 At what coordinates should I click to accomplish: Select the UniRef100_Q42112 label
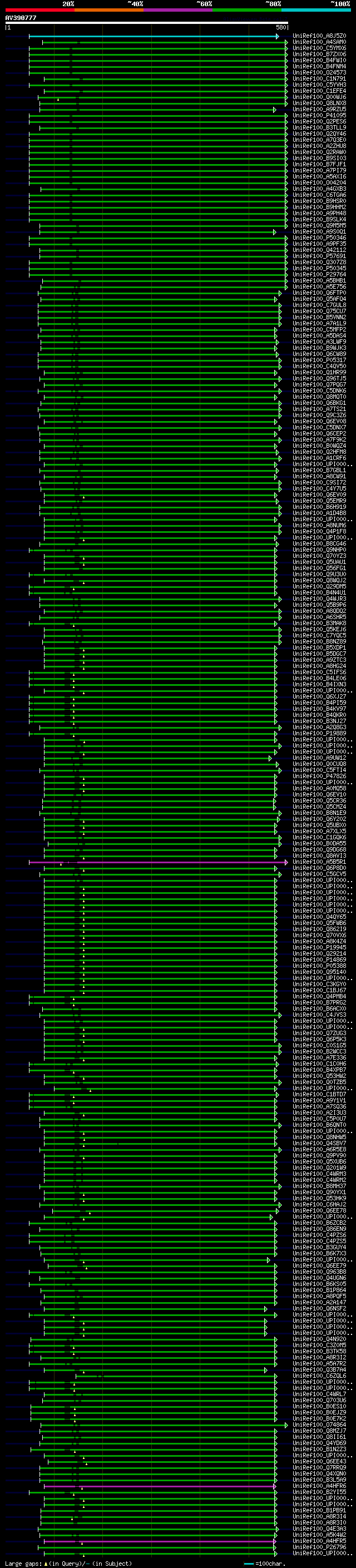pyautogui.click(x=319, y=250)
